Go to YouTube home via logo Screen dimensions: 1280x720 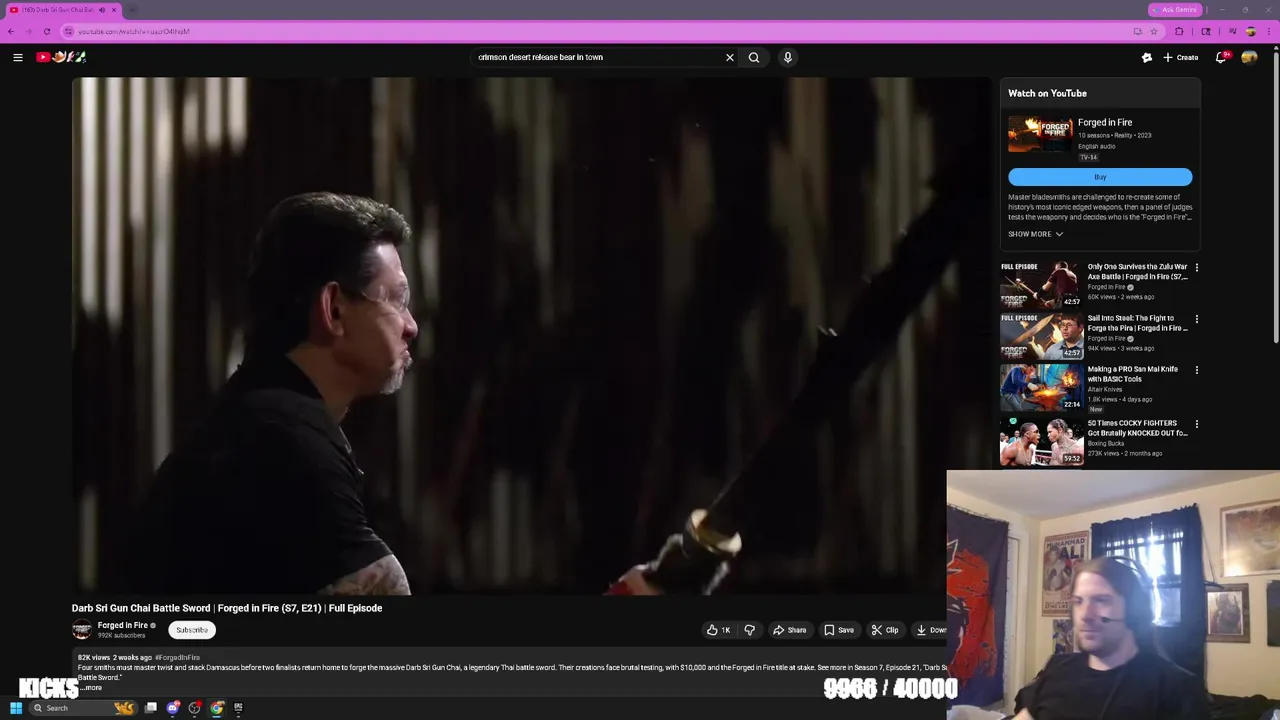click(61, 57)
